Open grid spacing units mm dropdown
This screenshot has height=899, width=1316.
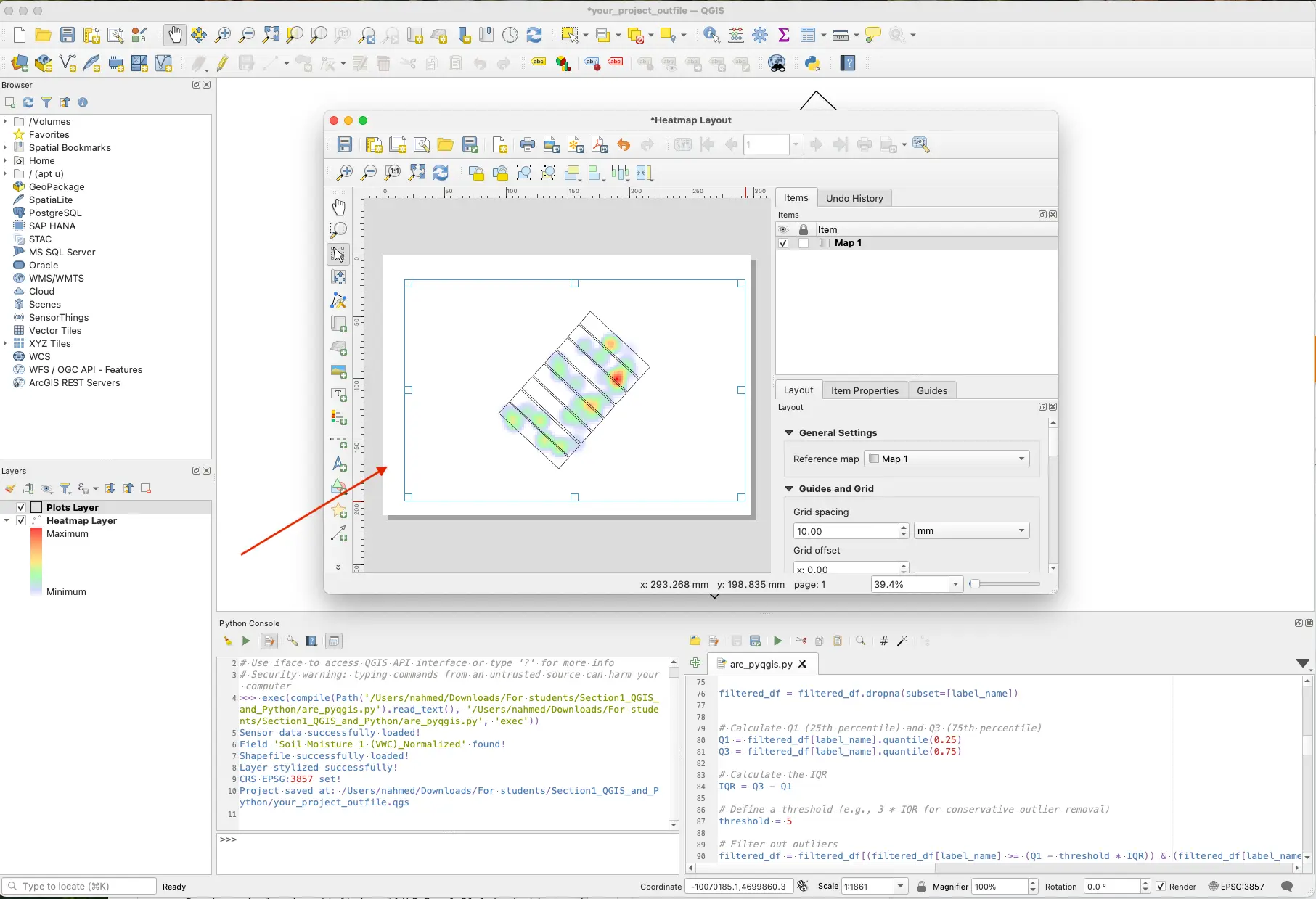[x=971, y=531]
